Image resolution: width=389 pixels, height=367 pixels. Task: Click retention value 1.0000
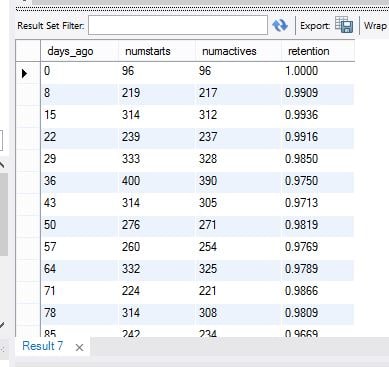317,71
